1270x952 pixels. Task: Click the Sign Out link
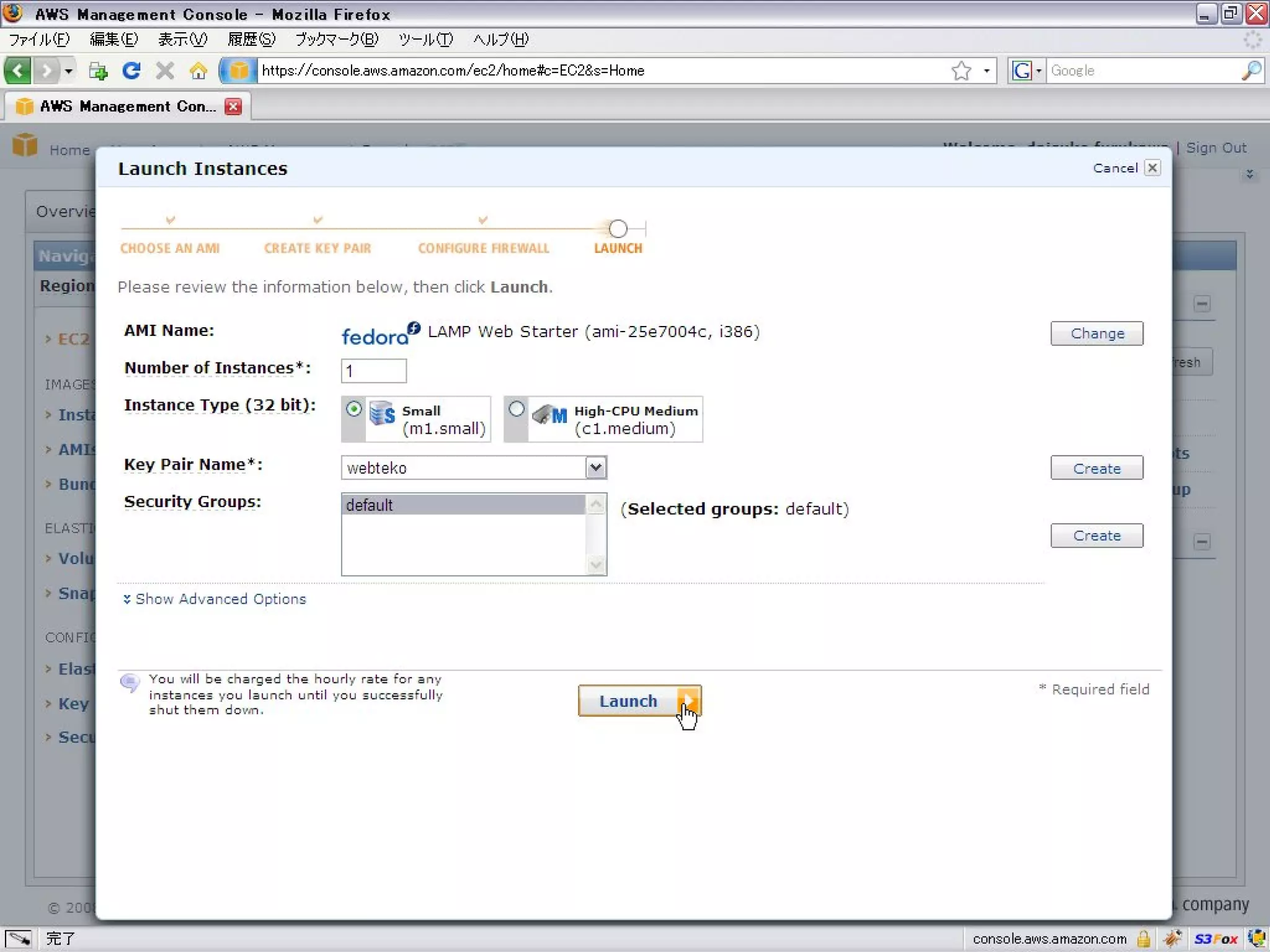pyautogui.click(x=1216, y=148)
